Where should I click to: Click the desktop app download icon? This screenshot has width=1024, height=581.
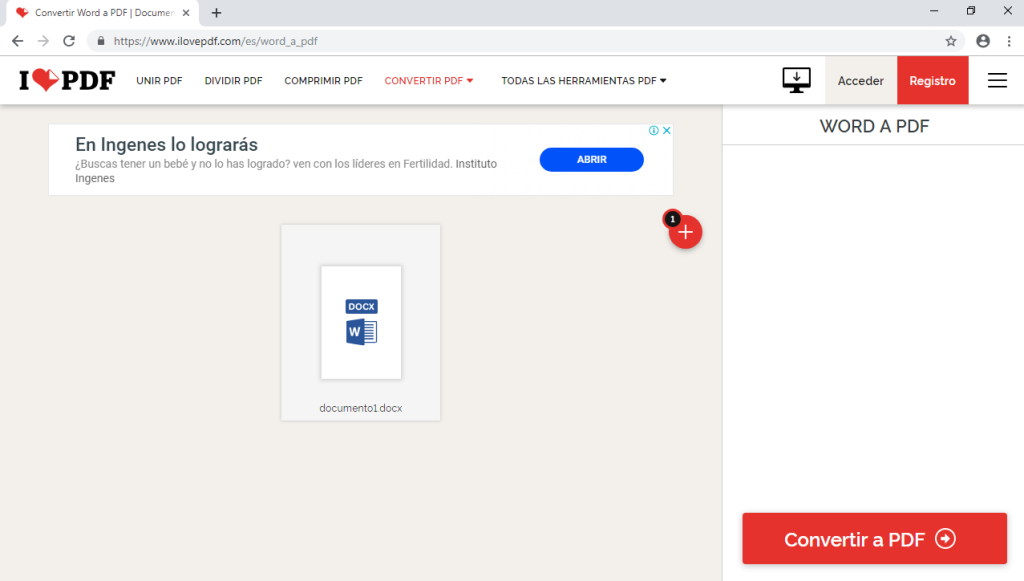click(x=796, y=81)
